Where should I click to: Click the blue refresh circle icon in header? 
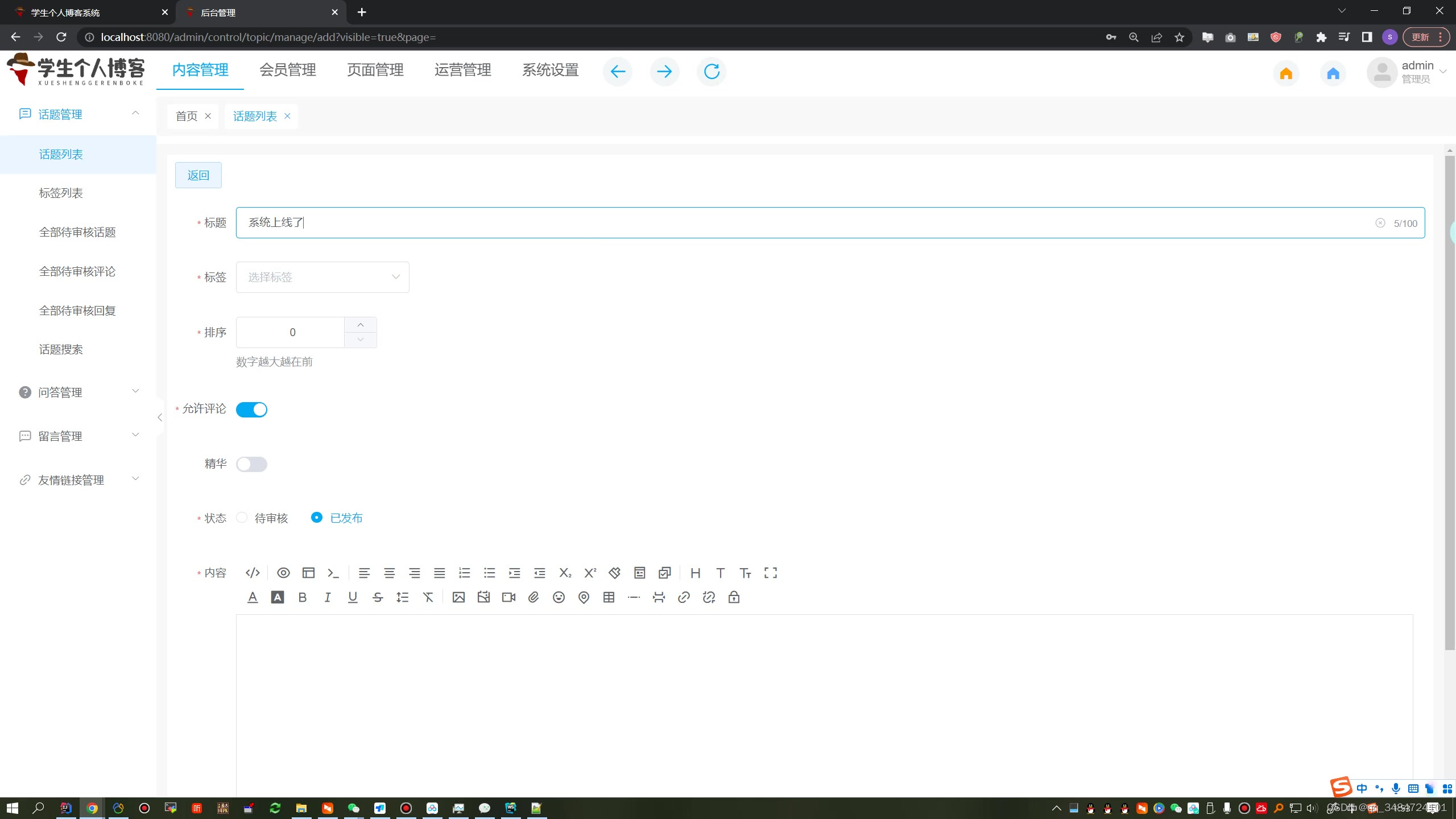712,72
